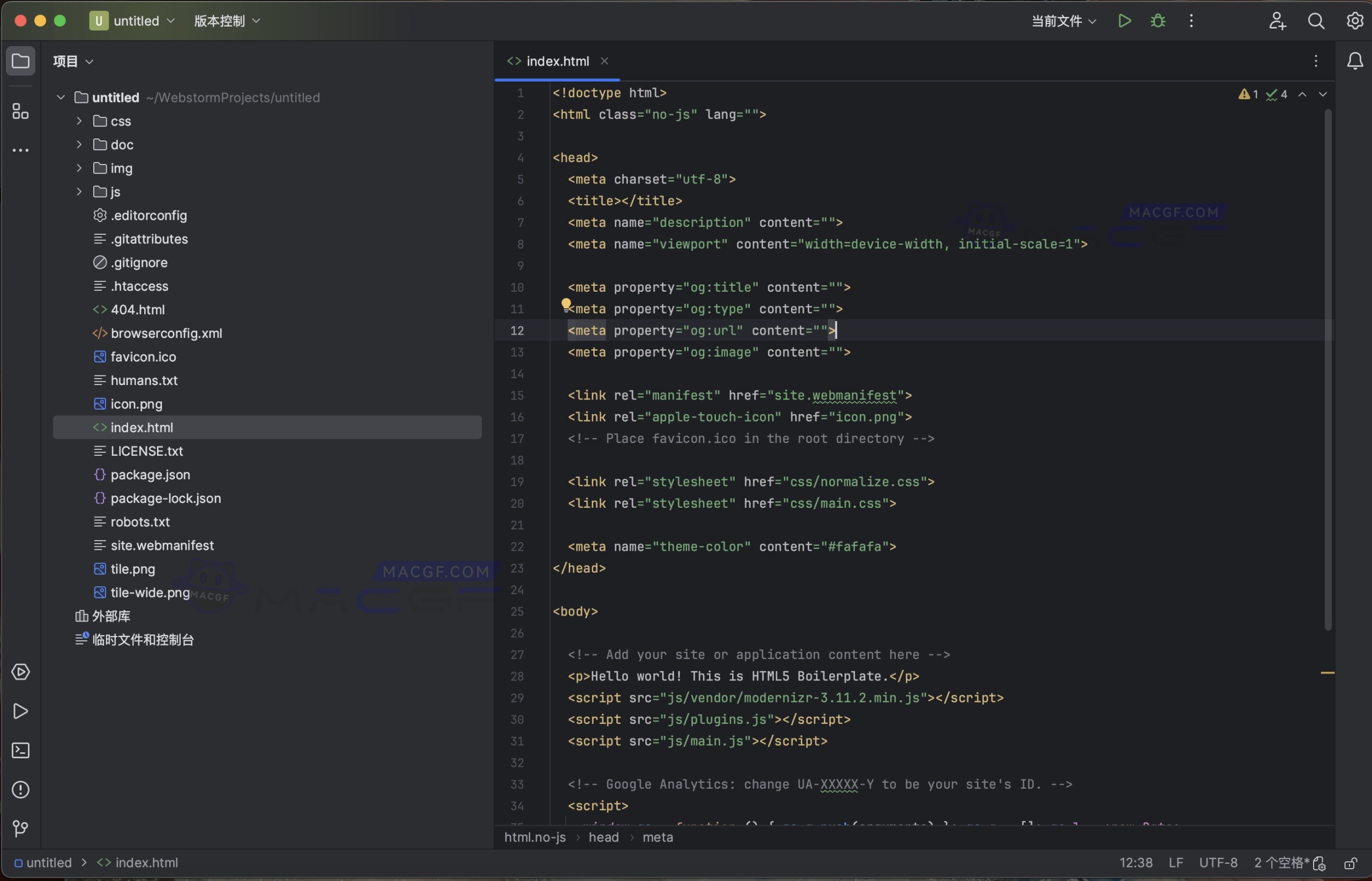Open Notifications with the bell icon

[1355, 61]
